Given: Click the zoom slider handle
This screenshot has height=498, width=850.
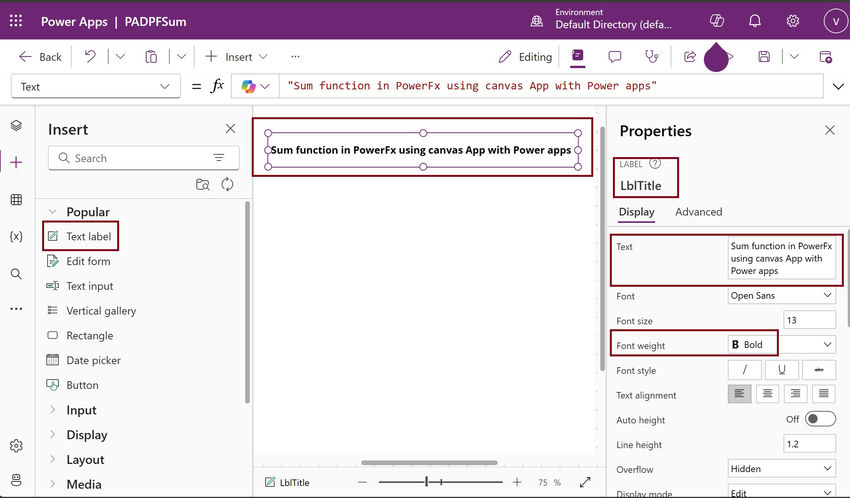Looking at the screenshot, I should click(x=427, y=481).
